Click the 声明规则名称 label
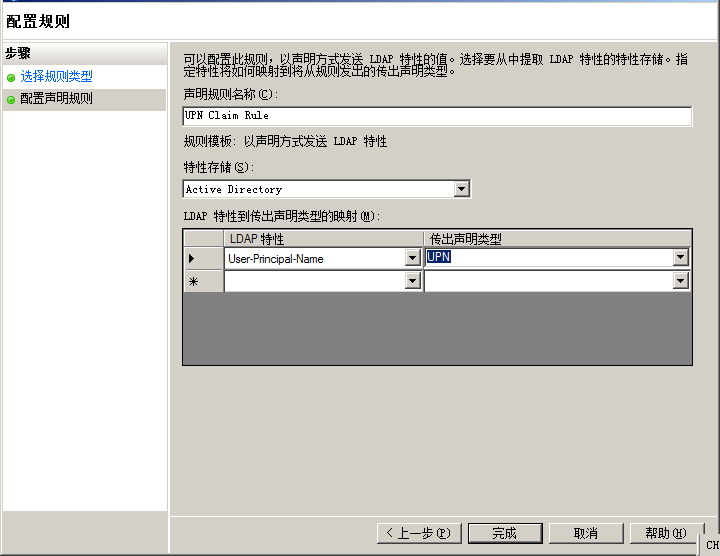This screenshot has width=720, height=556. tap(231, 94)
